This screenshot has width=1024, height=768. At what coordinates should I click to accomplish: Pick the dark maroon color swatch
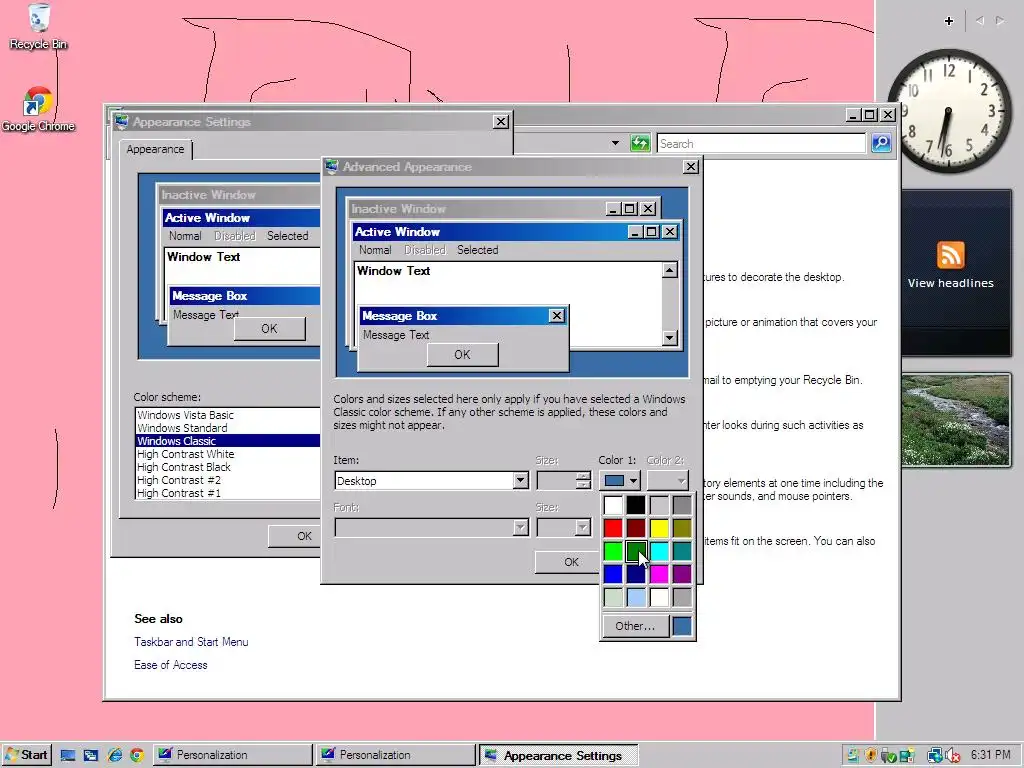636,528
